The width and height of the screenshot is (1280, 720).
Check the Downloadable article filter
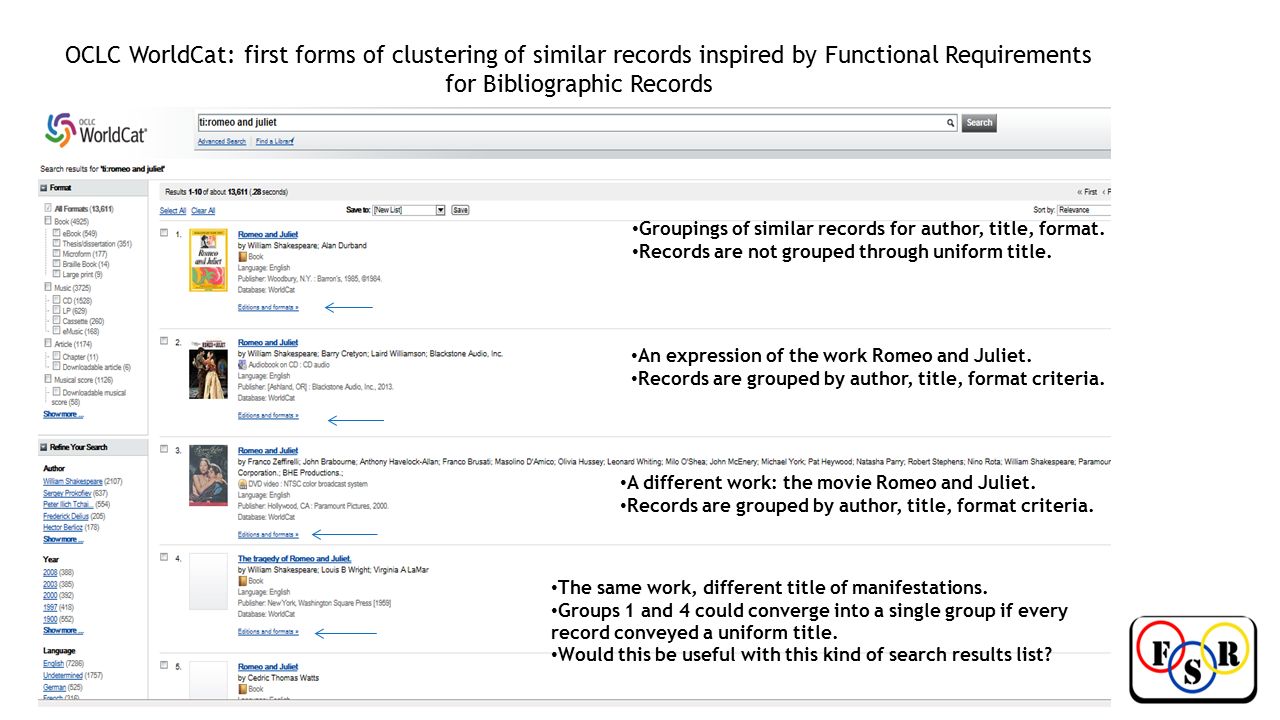pos(57,367)
